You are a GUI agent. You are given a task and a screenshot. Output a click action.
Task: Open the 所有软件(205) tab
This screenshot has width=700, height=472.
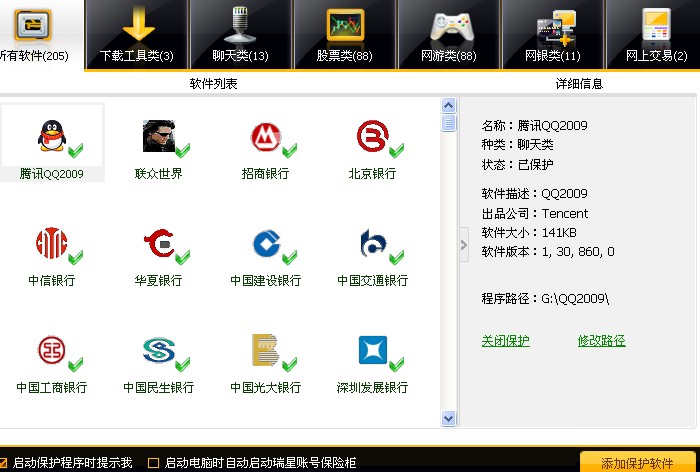(40, 35)
